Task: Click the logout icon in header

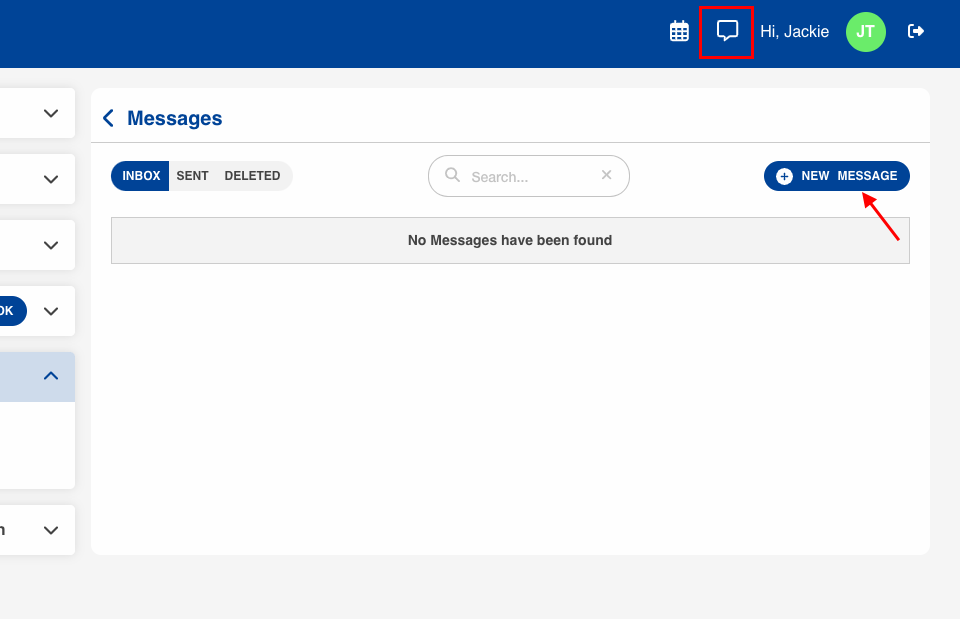Action: pos(915,31)
